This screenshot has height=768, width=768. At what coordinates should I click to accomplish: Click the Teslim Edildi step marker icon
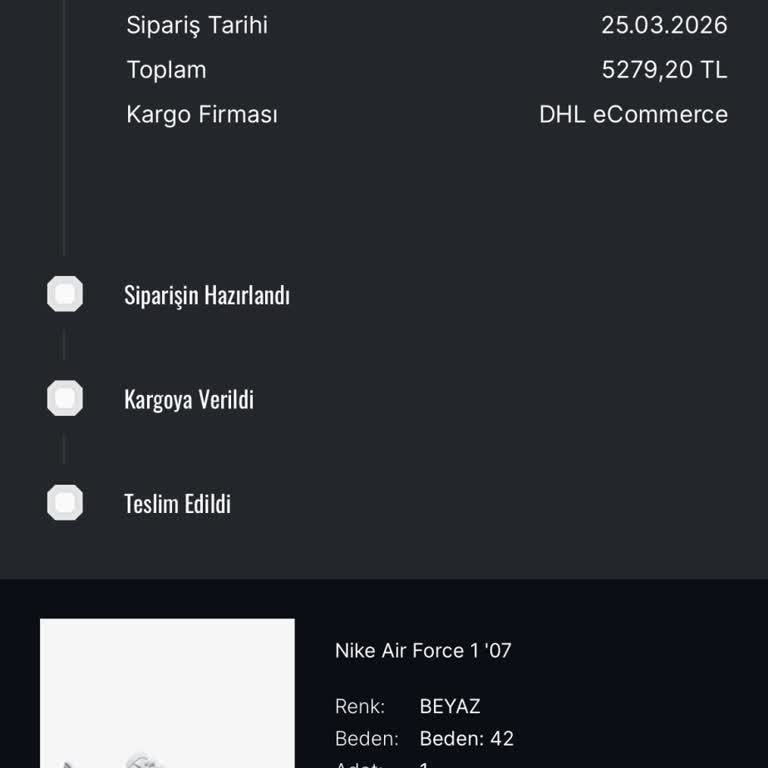coord(65,502)
